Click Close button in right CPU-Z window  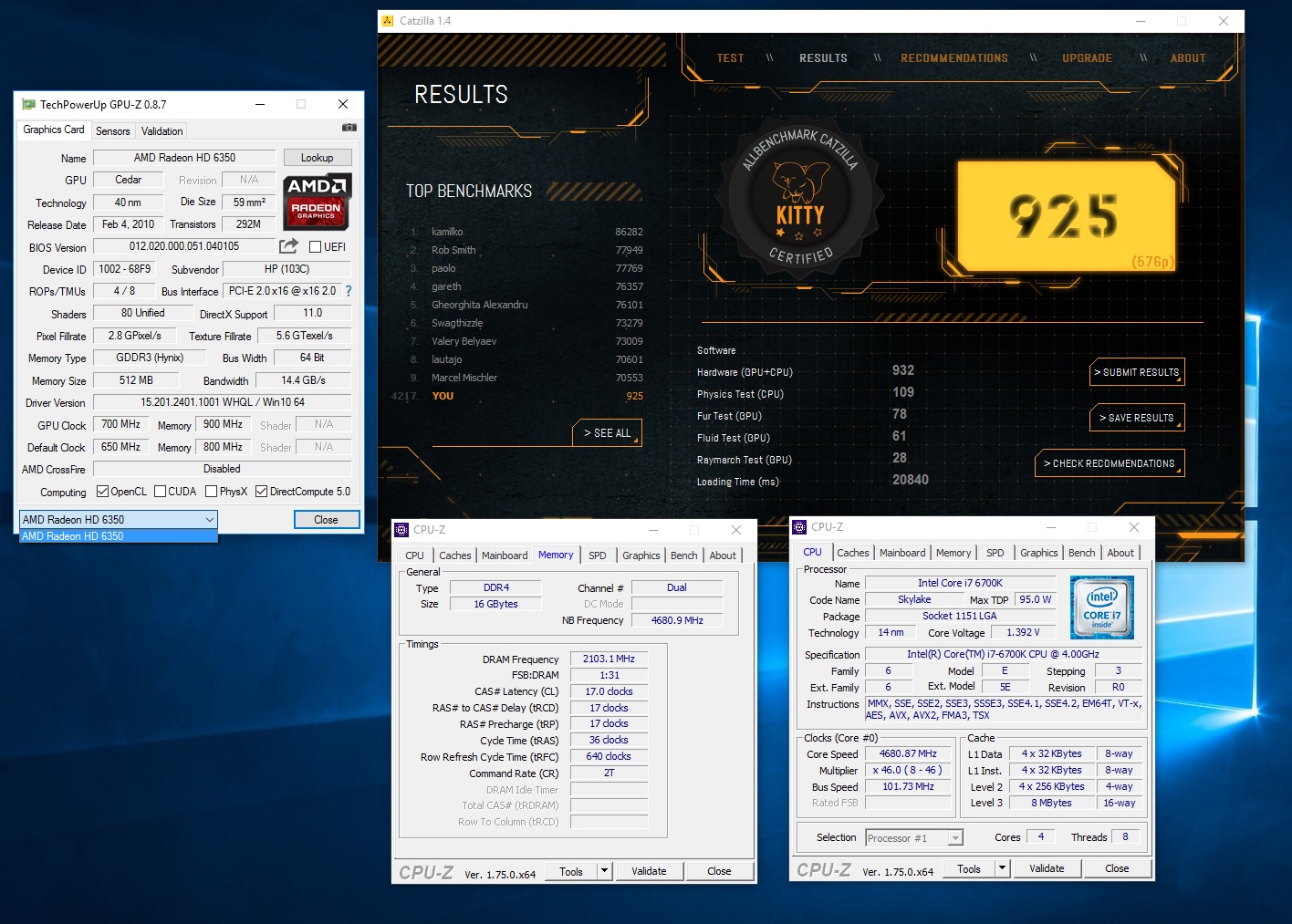tap(1117, 868)
